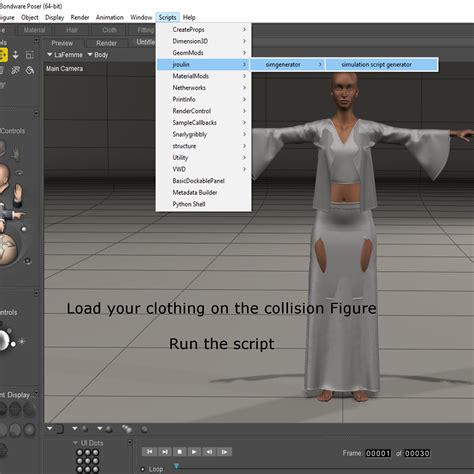This screenshot has width=474, height=474.
Task: Click the orbit selection loop icon
Action: (x=19, y=173)
